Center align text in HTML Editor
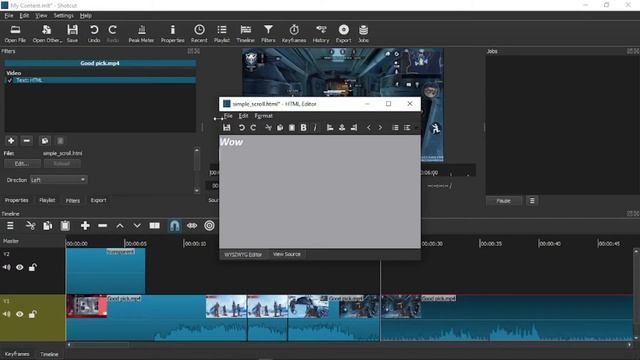The height and width of the screenshot is (360, 640). tap(342, 128)
